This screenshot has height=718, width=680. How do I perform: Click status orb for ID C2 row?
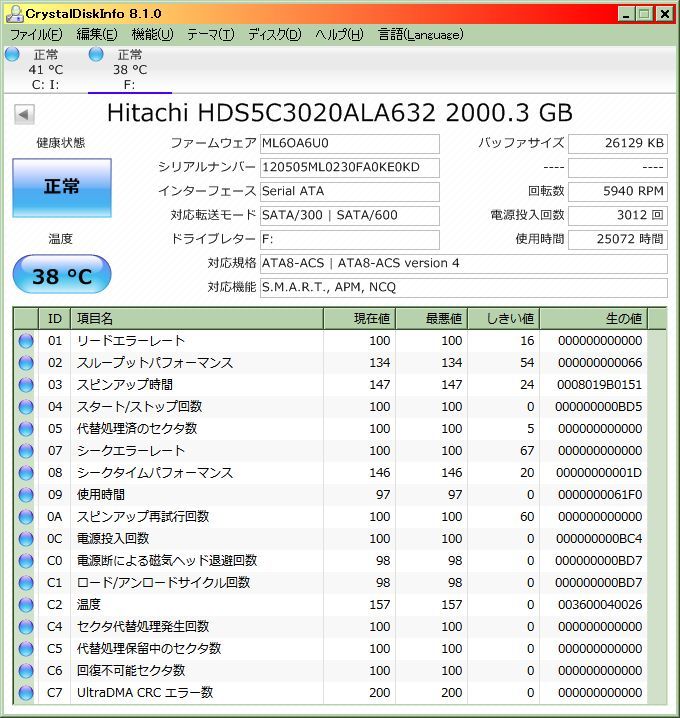click(x=26, y=604)
